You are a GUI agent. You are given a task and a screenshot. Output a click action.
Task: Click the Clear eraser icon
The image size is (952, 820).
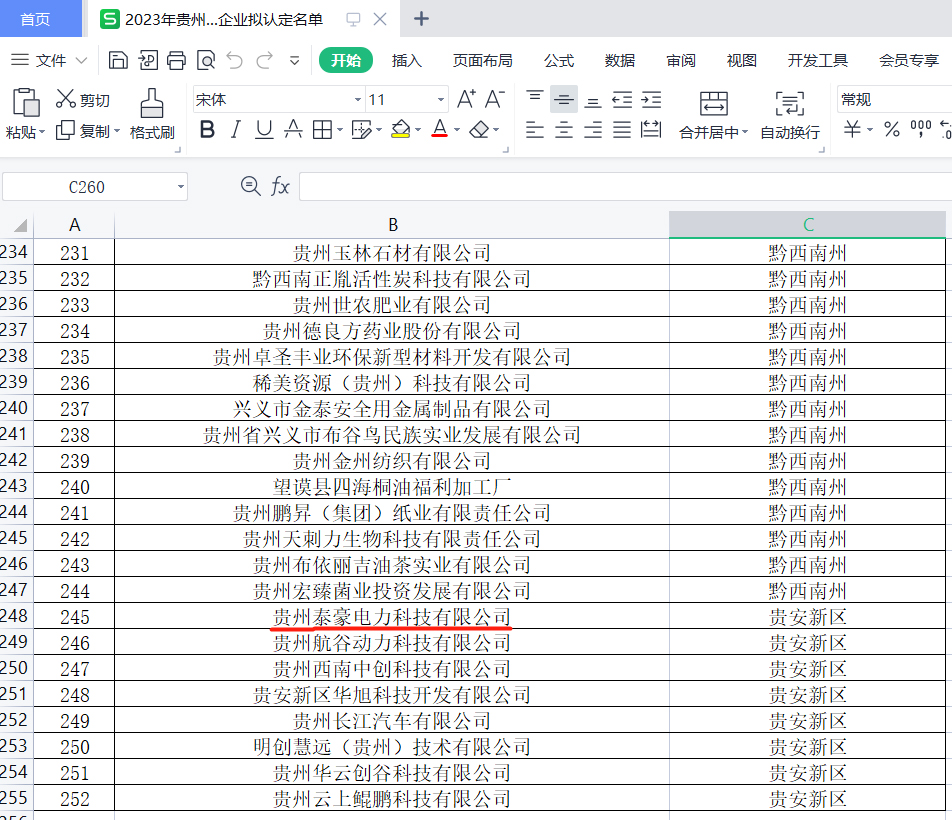(x=480, y=129)
